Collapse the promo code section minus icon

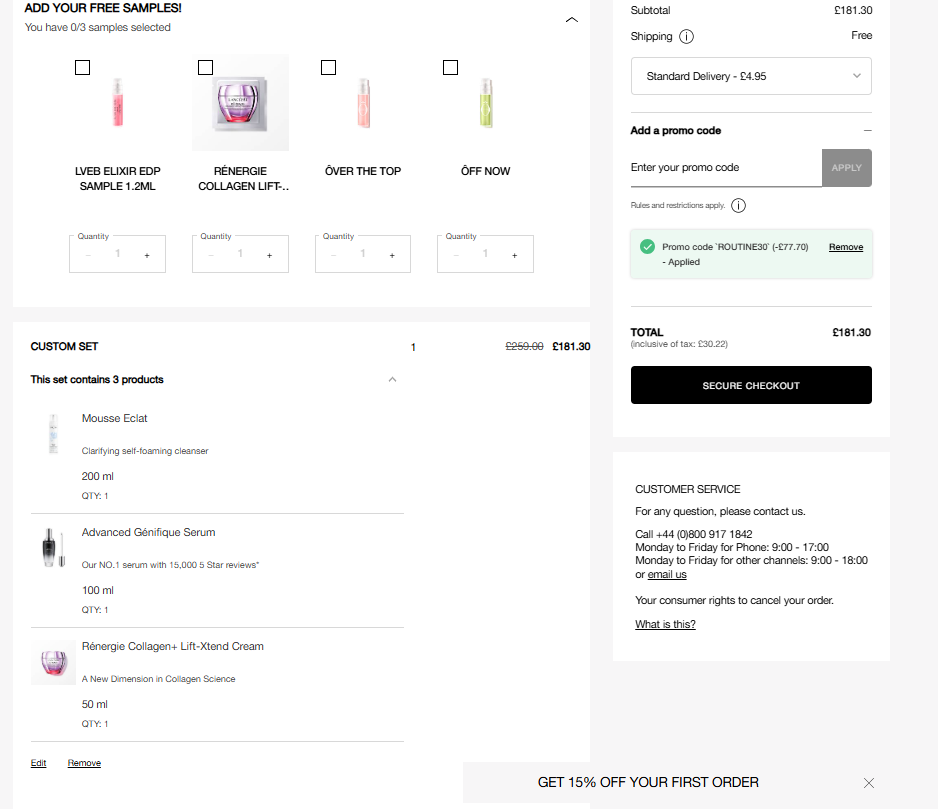pyautogui.click(x=867, y=131)
